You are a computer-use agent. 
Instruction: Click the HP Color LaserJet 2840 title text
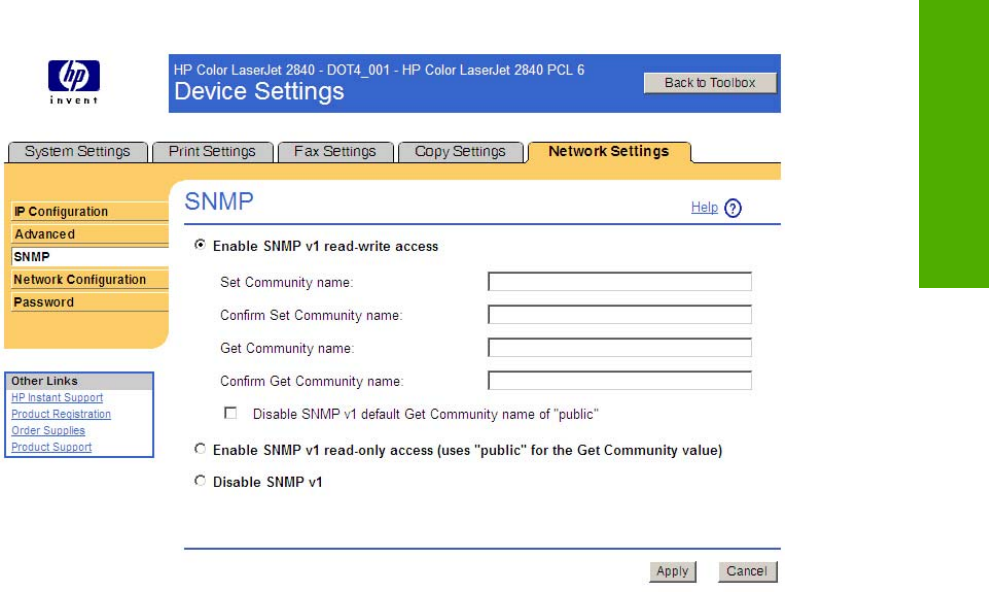[379, 70]
